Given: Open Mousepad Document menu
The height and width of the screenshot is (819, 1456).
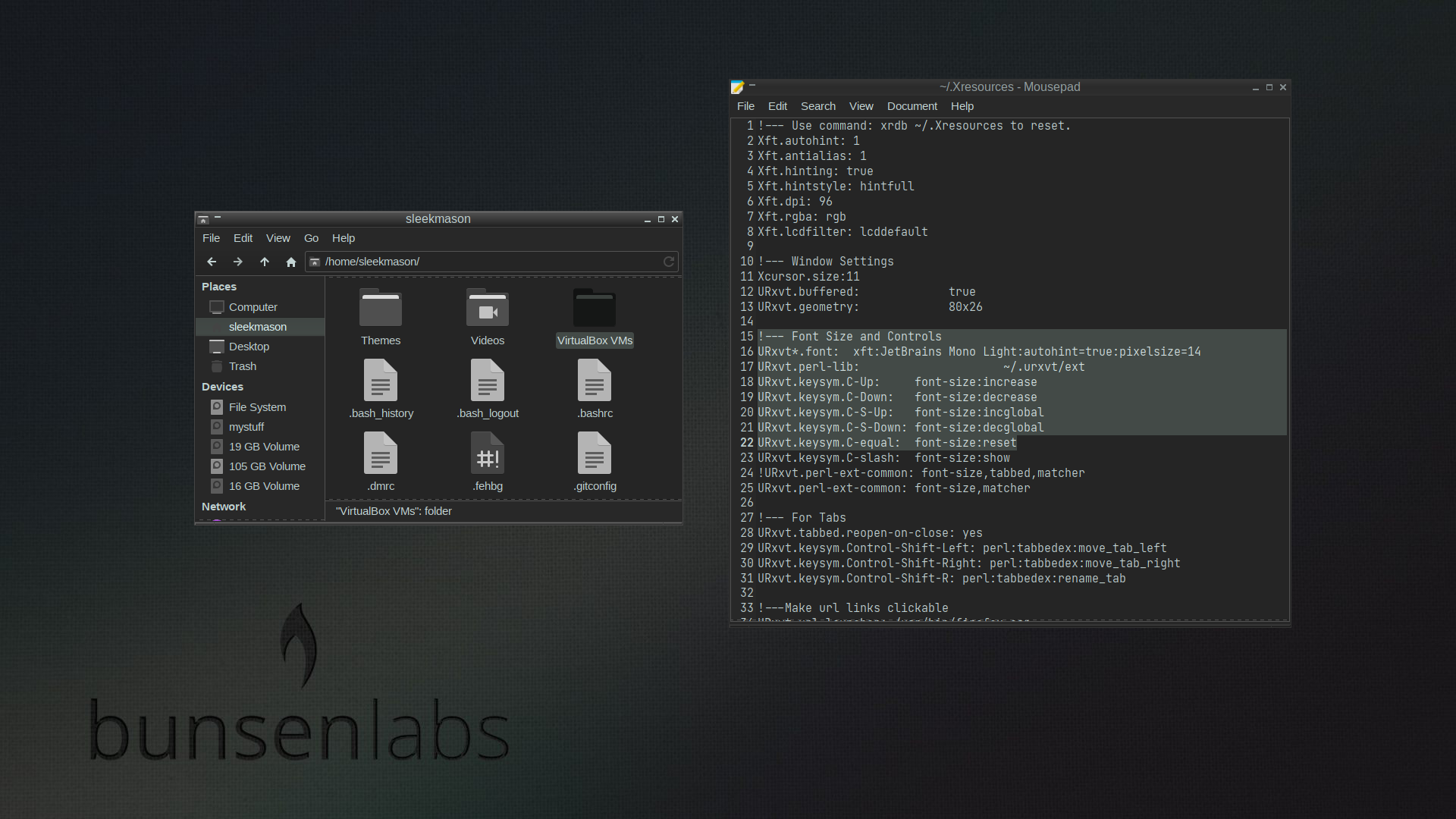Looking at the screenshot, I should [x=912, y=106].
